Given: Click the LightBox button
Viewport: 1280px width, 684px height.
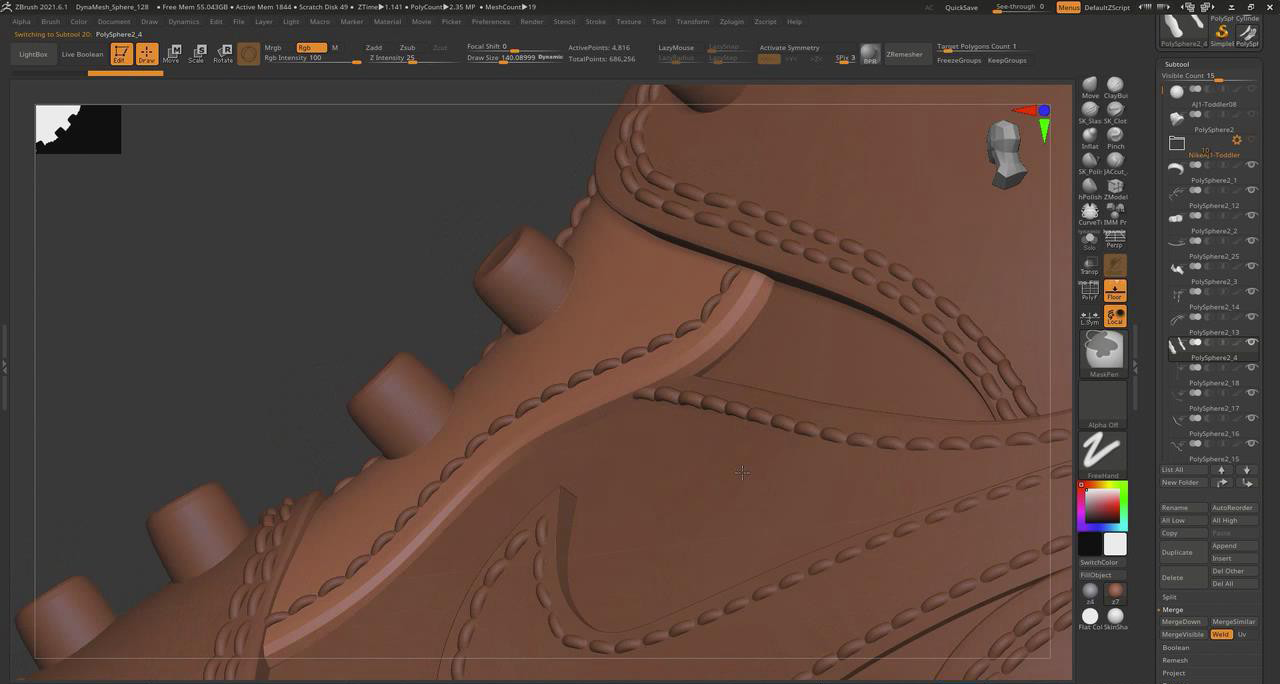Looking at the screenshot, I should pos(33,54).
